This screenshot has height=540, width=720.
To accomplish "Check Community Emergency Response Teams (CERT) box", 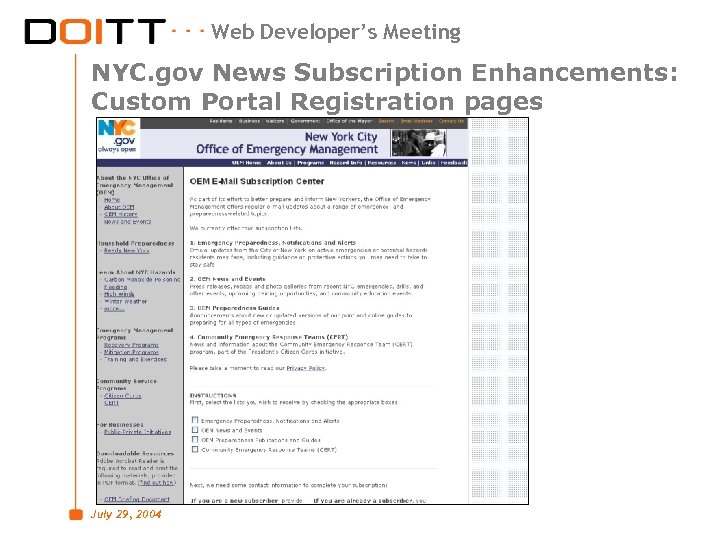I will pos(195,449).
